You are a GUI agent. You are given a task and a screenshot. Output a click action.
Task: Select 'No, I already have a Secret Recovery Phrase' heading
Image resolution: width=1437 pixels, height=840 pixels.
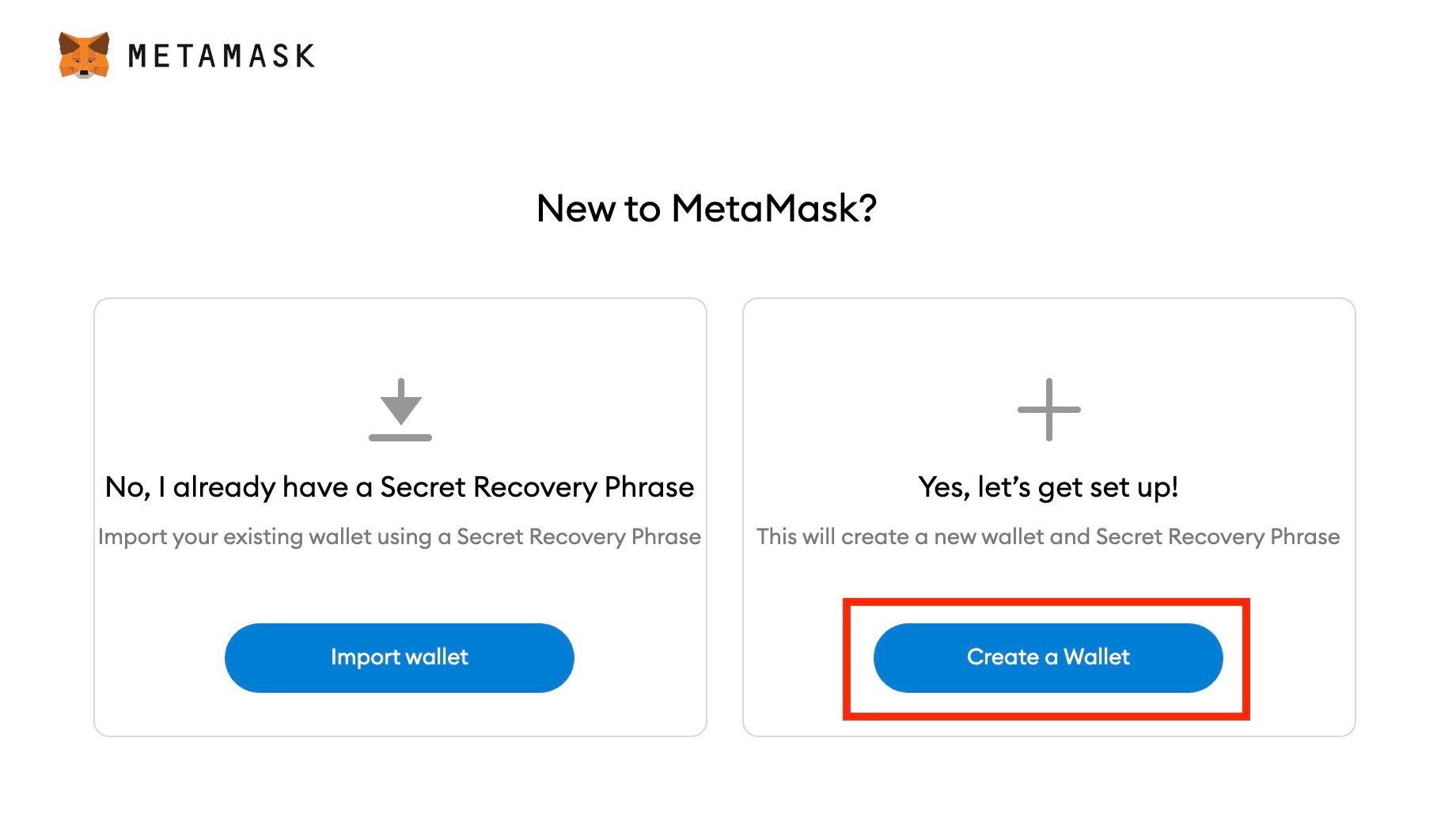pyautogui.click(x=400, y=487)
